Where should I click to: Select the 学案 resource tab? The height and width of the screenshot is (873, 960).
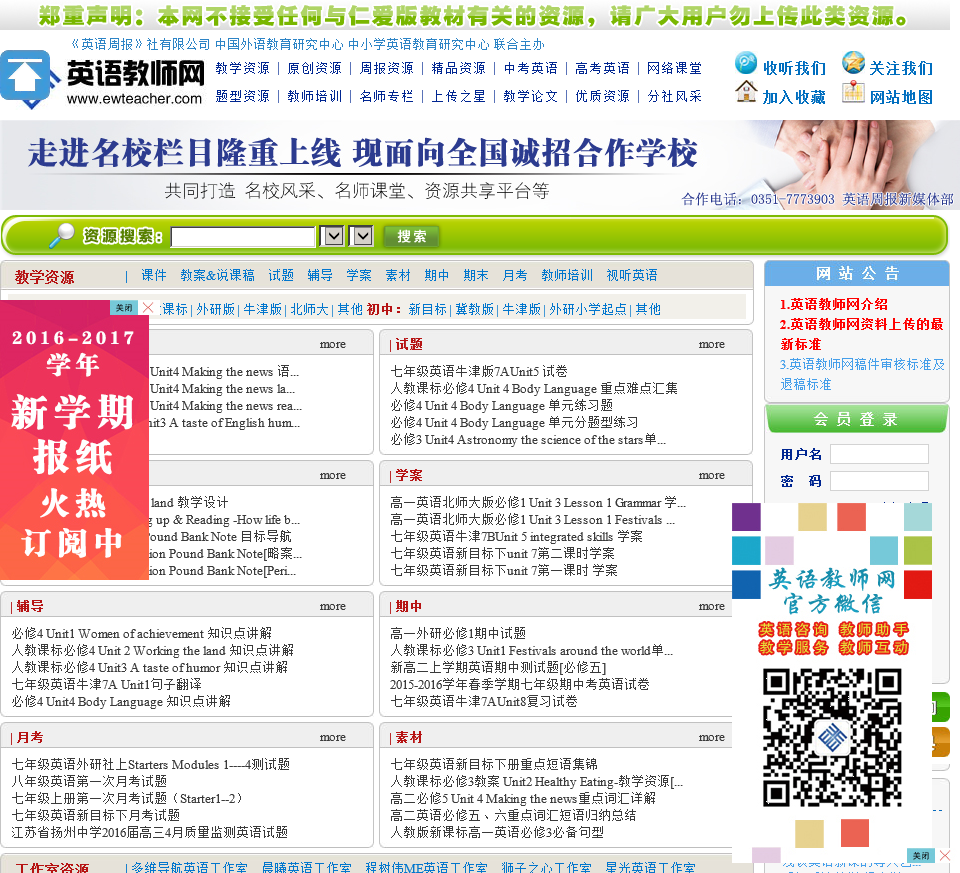click(359, 275)
